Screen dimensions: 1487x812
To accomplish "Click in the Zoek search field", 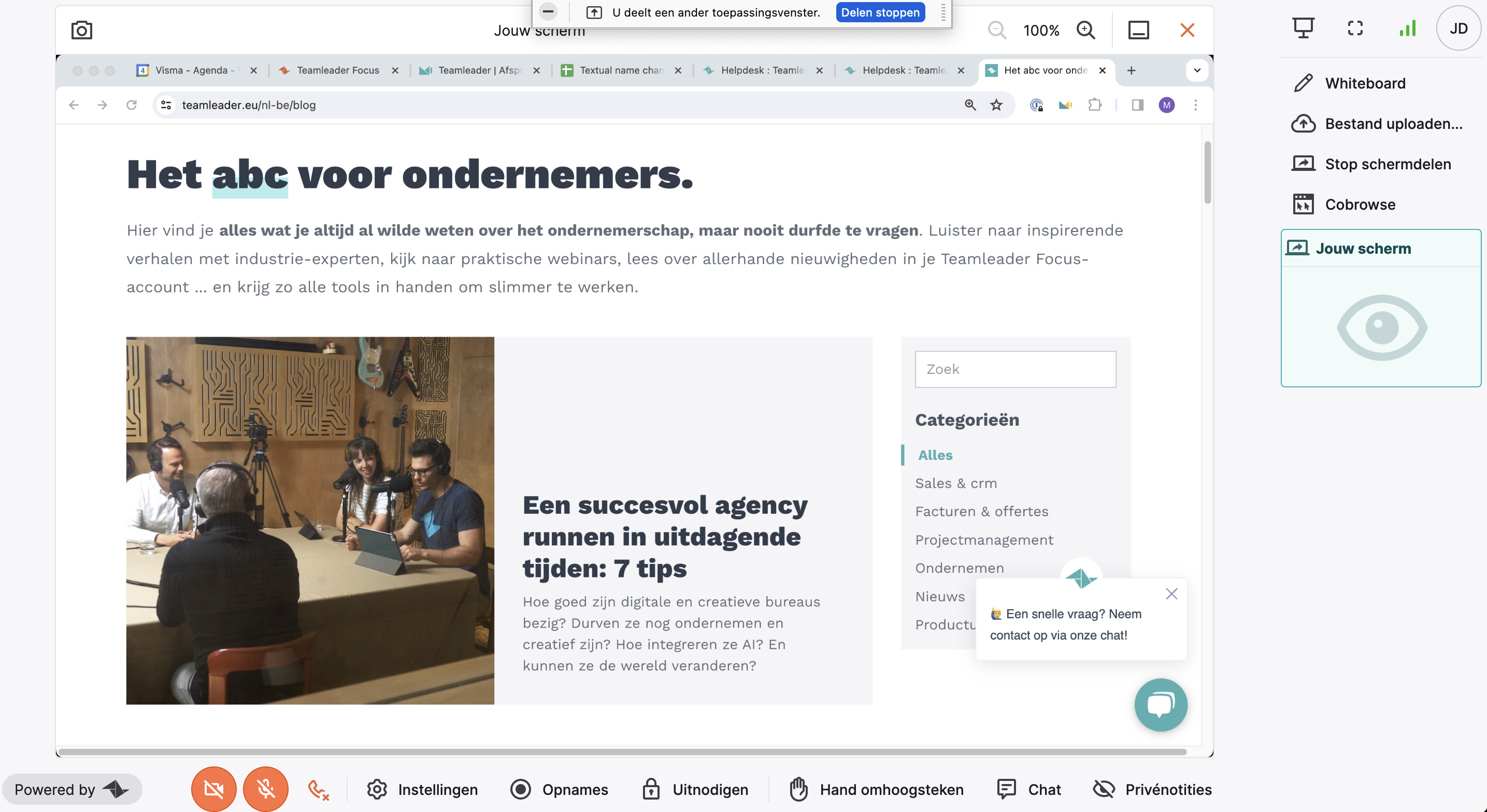I will pyautogui.click(x=1016, y=369).
